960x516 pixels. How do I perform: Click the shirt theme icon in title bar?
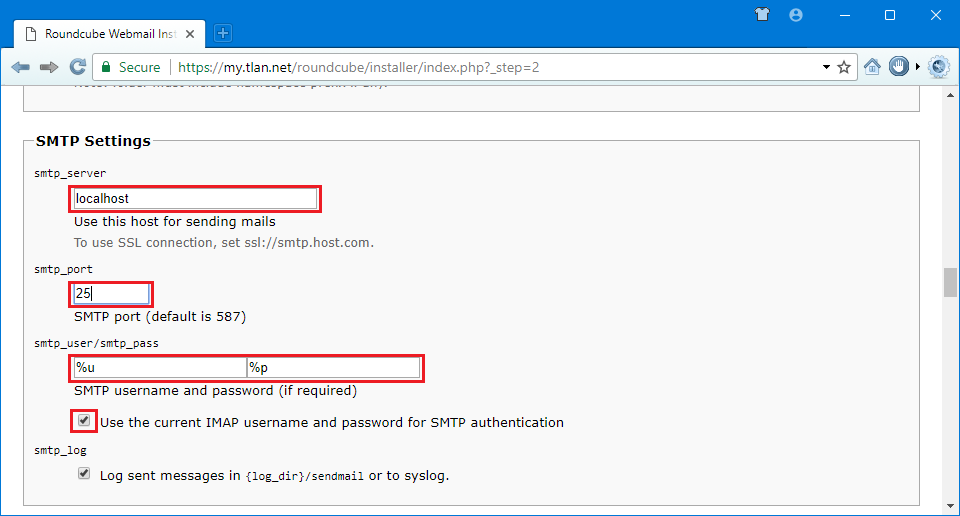tap(762, 15)
